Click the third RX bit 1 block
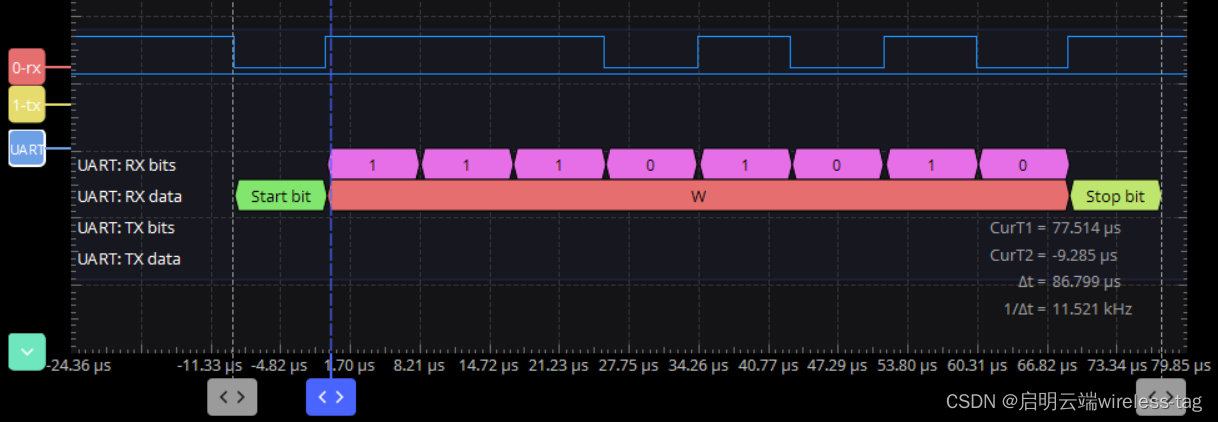This screenshot has width=1218, height=422. coord(559,165)
